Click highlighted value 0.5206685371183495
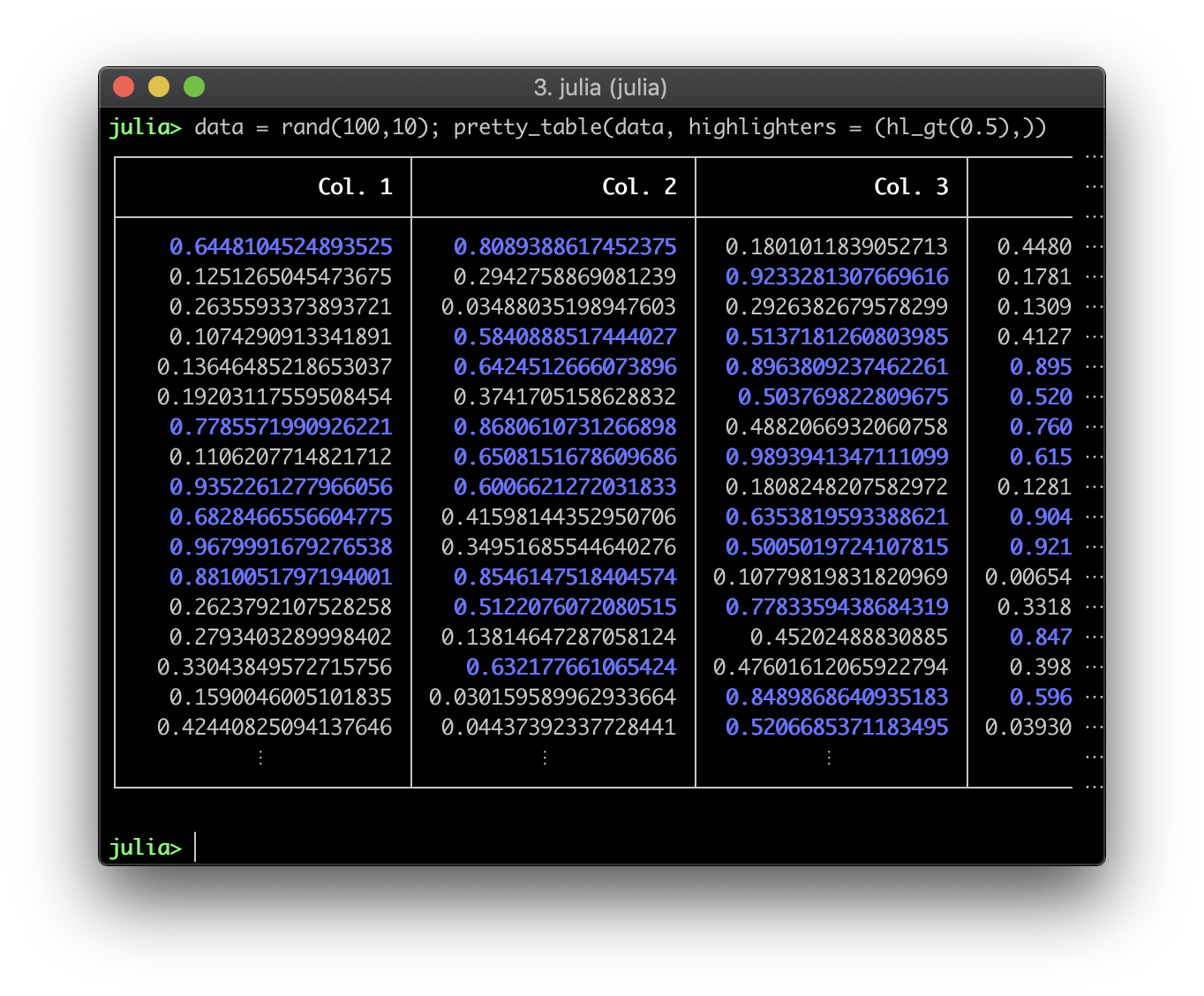This screenshot has width=1204, height=996. coord(837,728)
